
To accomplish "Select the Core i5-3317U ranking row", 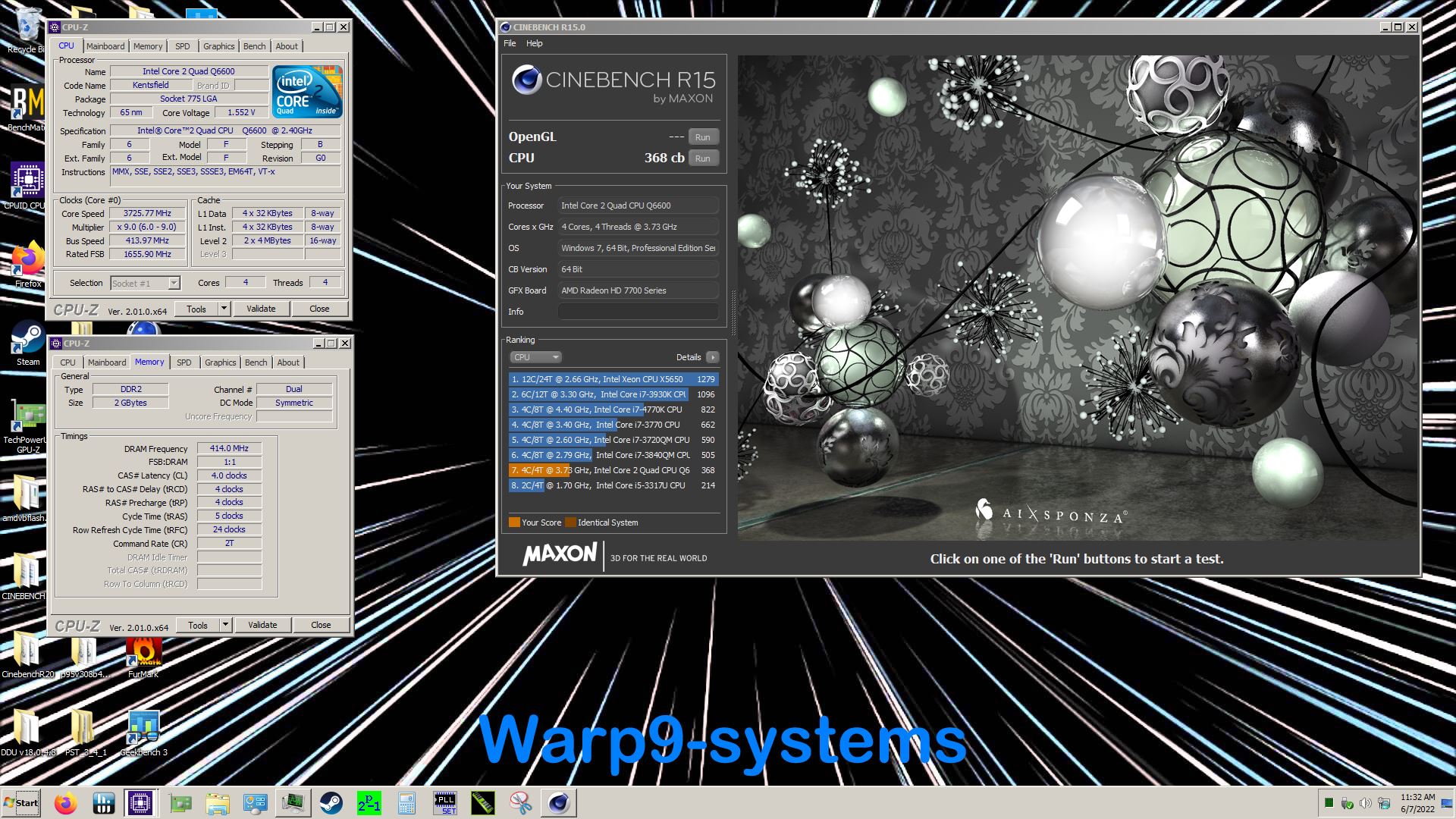I will tap(613, 485).
